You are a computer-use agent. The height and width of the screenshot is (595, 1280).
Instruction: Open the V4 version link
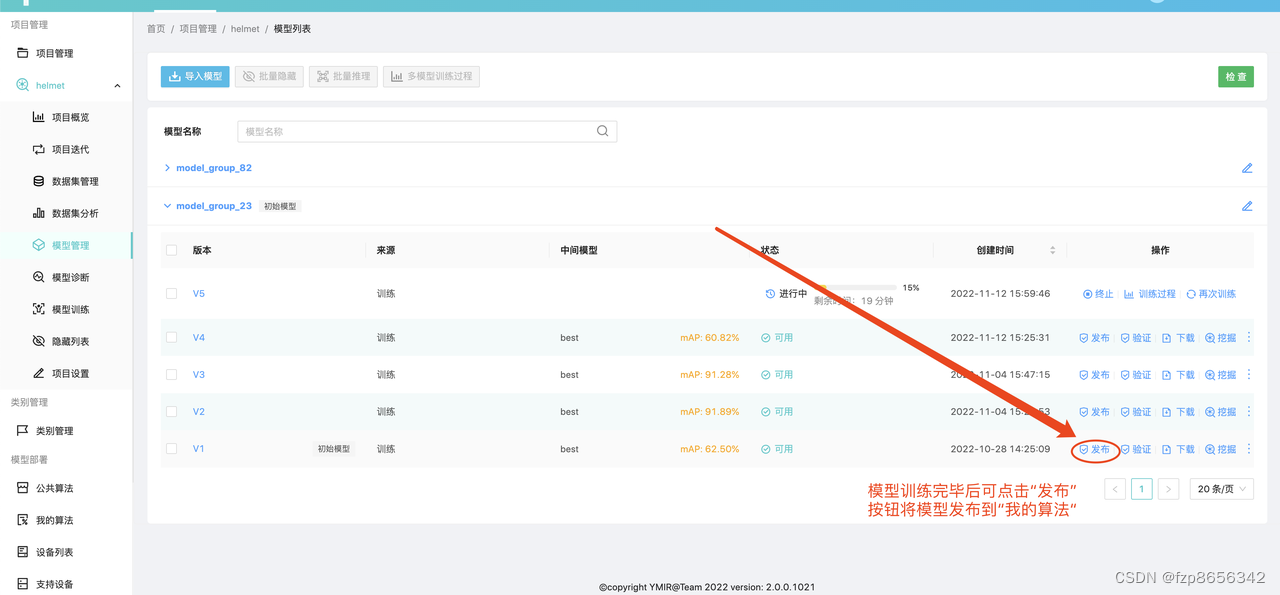[199, 338]
